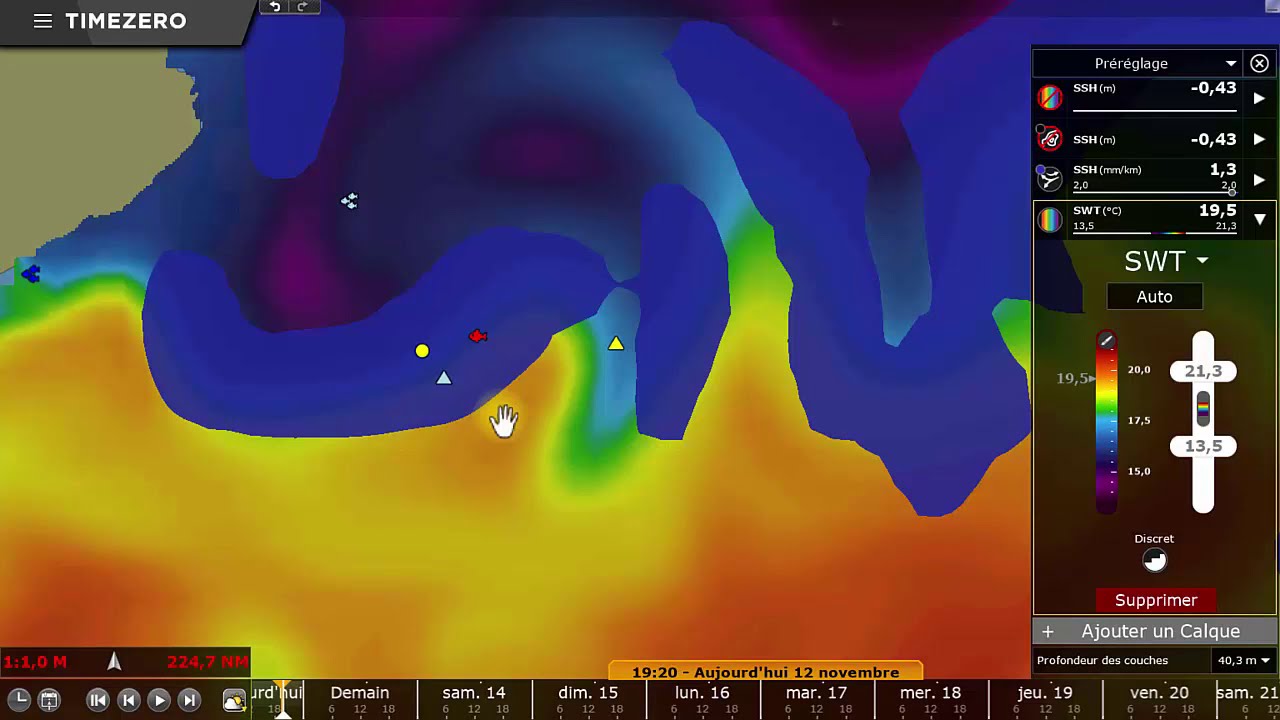Click the Auto scale button
The image size is (1280, 720).
pyautogui.click(x=1154, y=297)
